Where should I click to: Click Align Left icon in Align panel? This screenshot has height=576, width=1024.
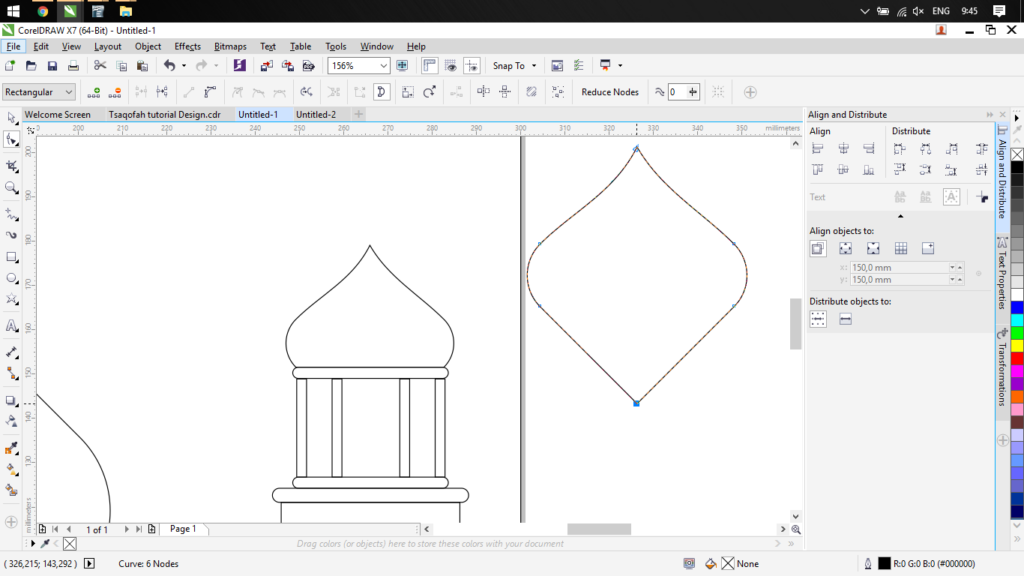[818, 149]
